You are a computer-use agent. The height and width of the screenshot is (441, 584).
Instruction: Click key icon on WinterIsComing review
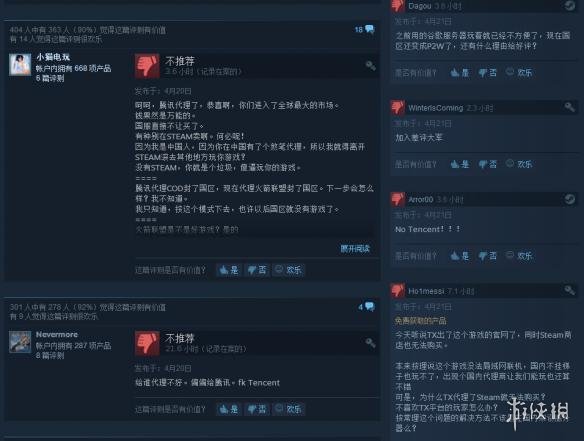coord(569,107)
